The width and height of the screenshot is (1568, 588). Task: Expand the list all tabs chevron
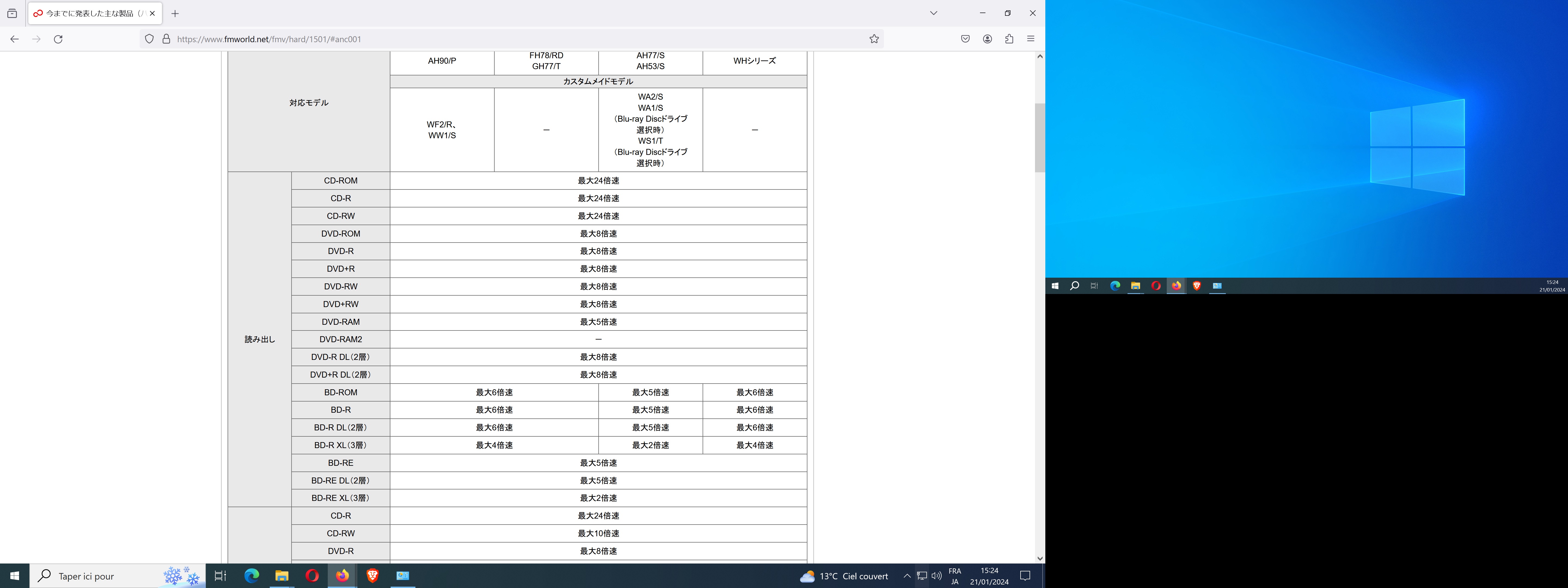point(933,13)
